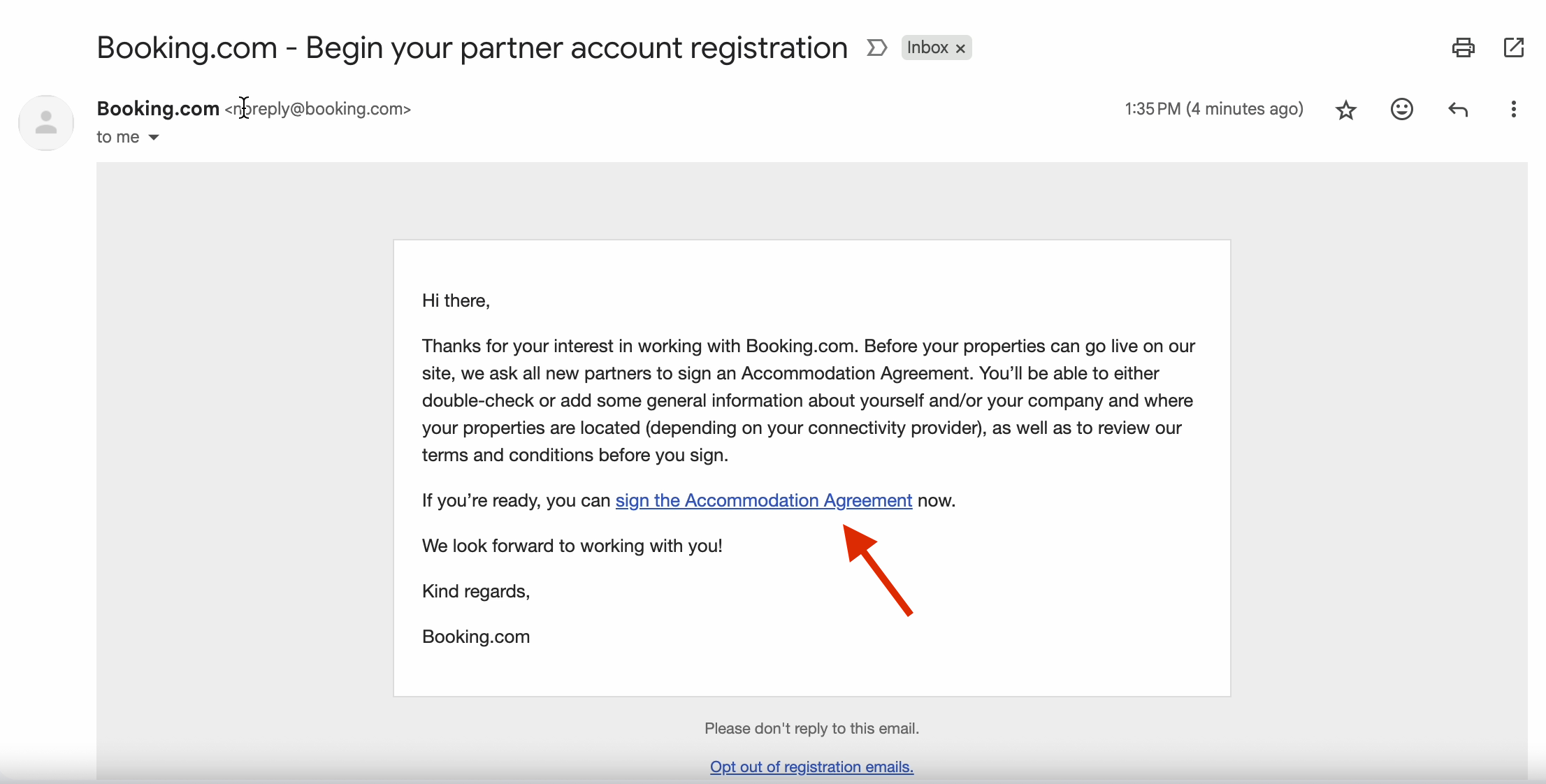Click the bold Booking.com sender name
1546x784 pixels.
(x=158, y=108)
